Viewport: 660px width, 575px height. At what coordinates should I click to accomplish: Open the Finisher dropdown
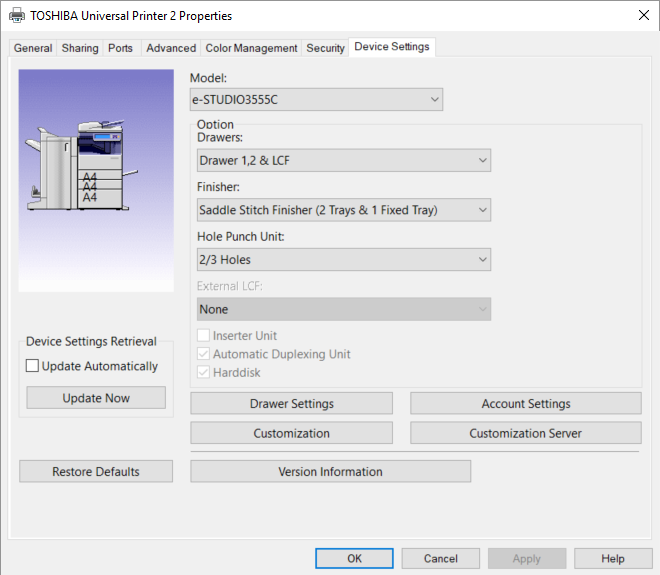(x=344, y=210)
